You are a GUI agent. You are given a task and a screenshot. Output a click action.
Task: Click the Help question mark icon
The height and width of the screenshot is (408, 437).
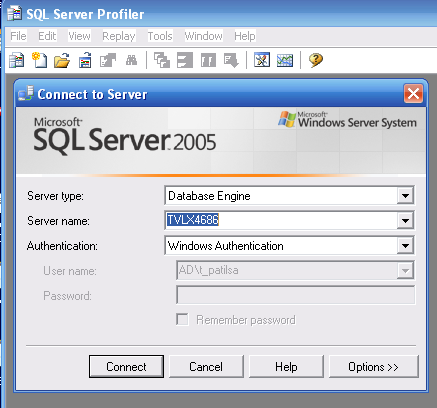coord(316,60)
